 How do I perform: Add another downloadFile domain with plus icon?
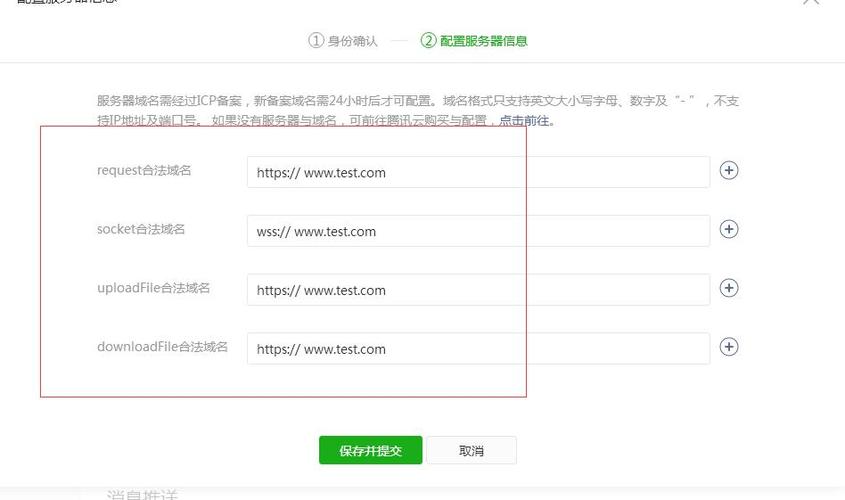(729, 347)
